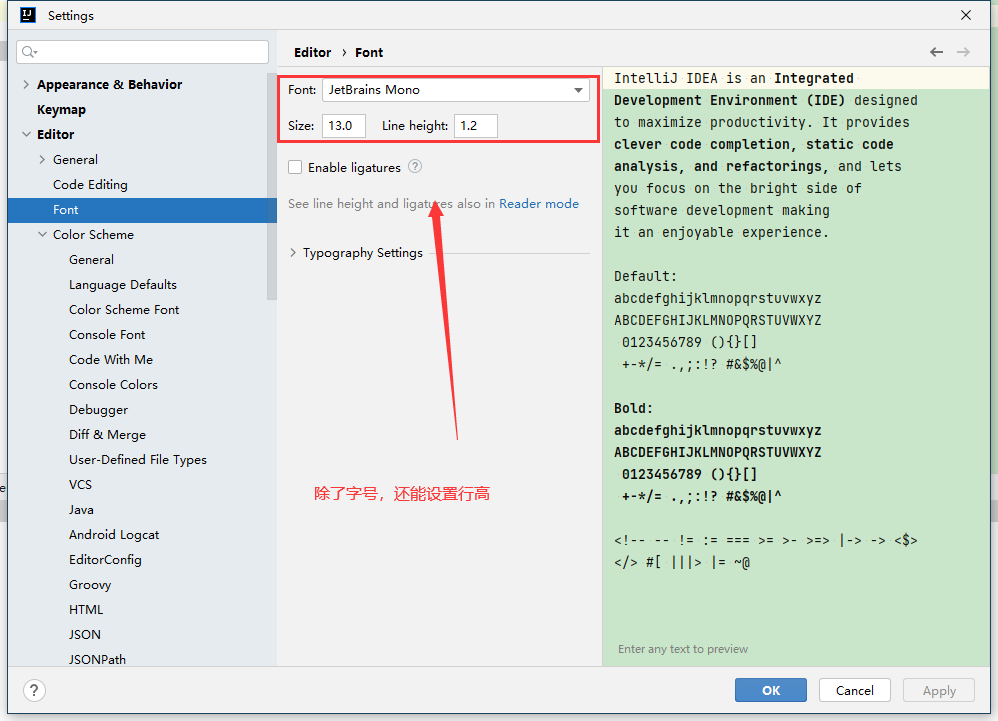Select HTML color scheme
998x721 pixels.
86,610
